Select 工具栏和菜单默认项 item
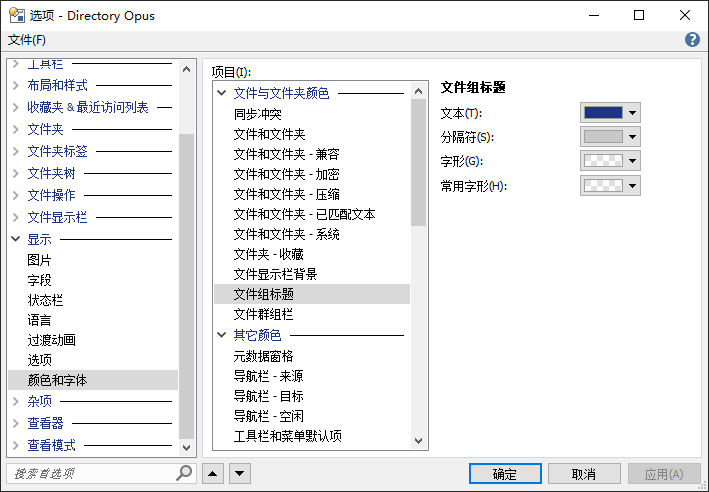This screenshot has width=709, height=492. (x=288, y=436)
